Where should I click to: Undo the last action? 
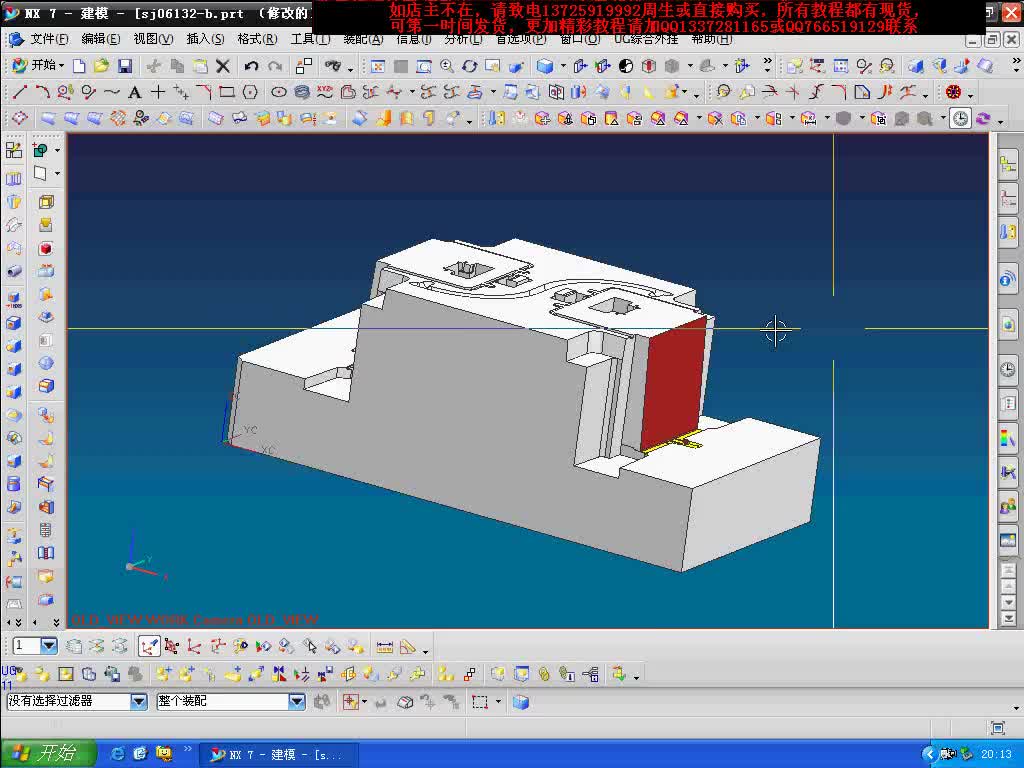click(251, 66)
